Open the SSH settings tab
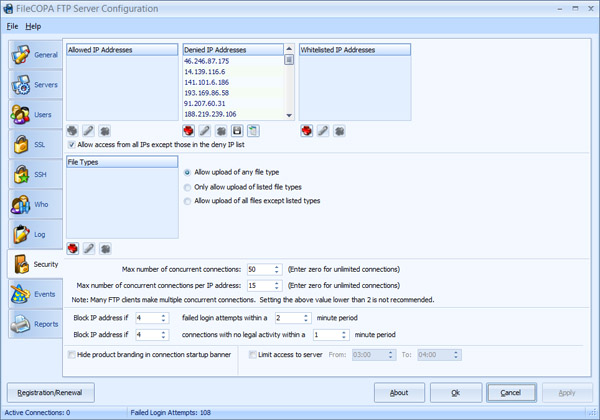The height and width of the screenshot is (420, 600). click(36, 174)
